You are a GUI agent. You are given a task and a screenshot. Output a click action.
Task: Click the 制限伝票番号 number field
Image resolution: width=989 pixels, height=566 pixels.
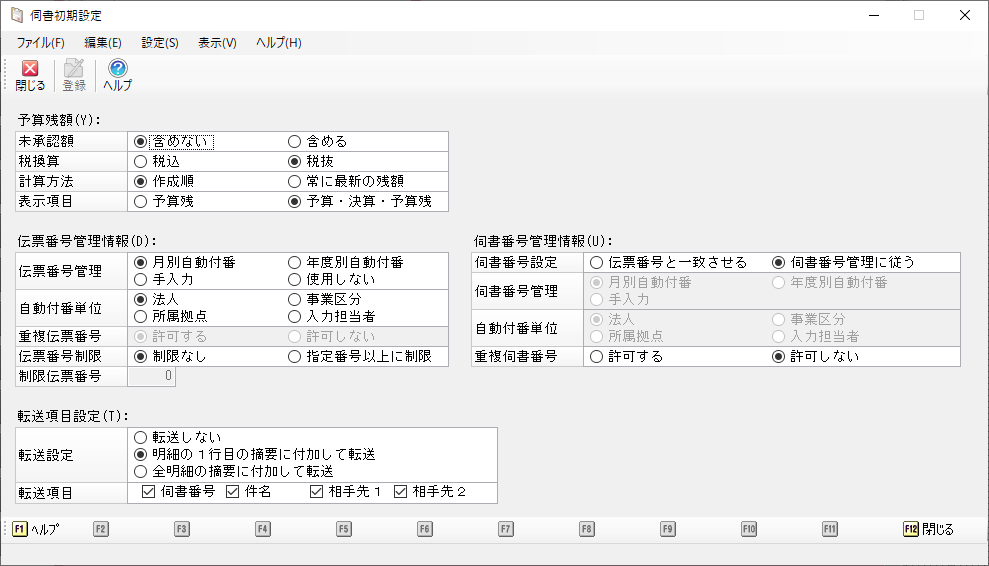[152, 377]
